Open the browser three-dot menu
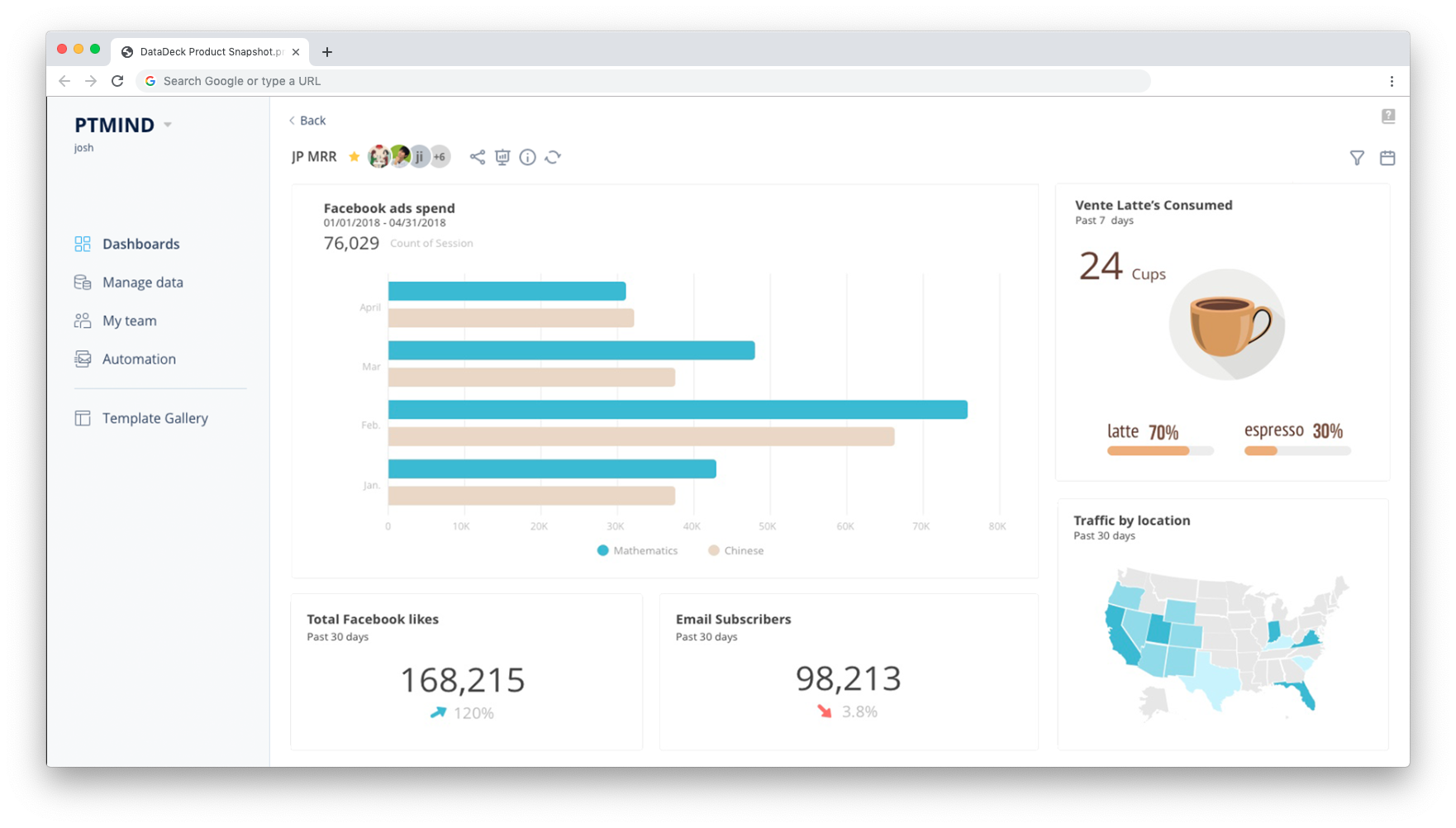Viewport: 1456px width, 828px height. point(1392,81)
